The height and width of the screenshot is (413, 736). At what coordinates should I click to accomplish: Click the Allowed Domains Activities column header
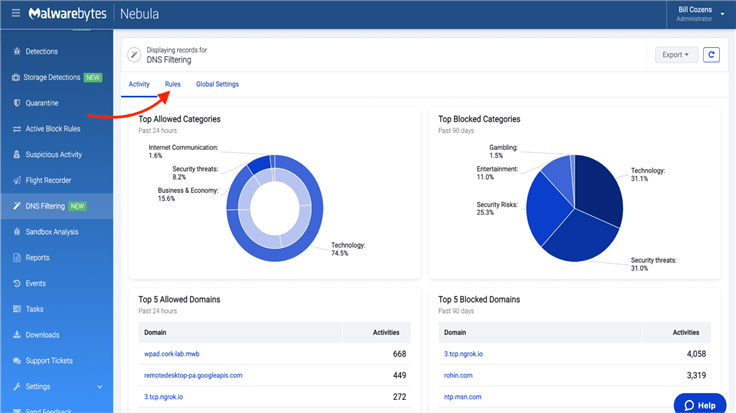pos(386,332)
